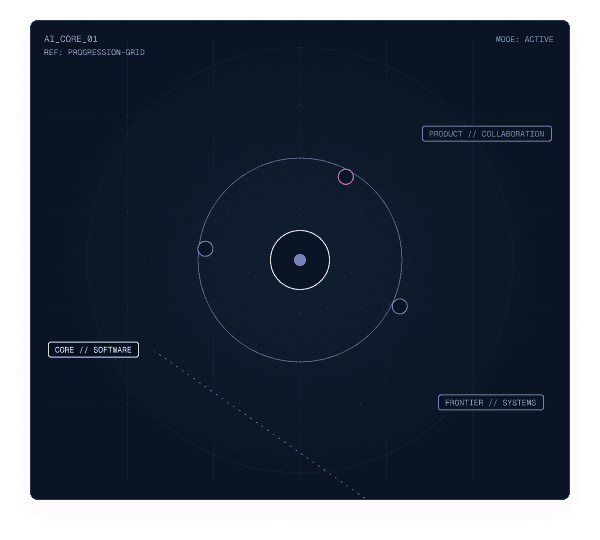Image resolution: width=600 pixels, height=540 pixels.
Task: Click the diagonal dotted connector line
Action: [259, 424]
